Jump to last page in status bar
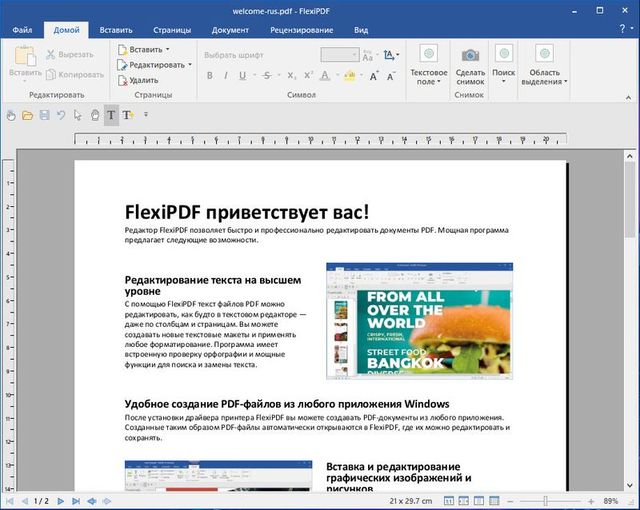The image size is (640, 510). click(x=77, y=500)
